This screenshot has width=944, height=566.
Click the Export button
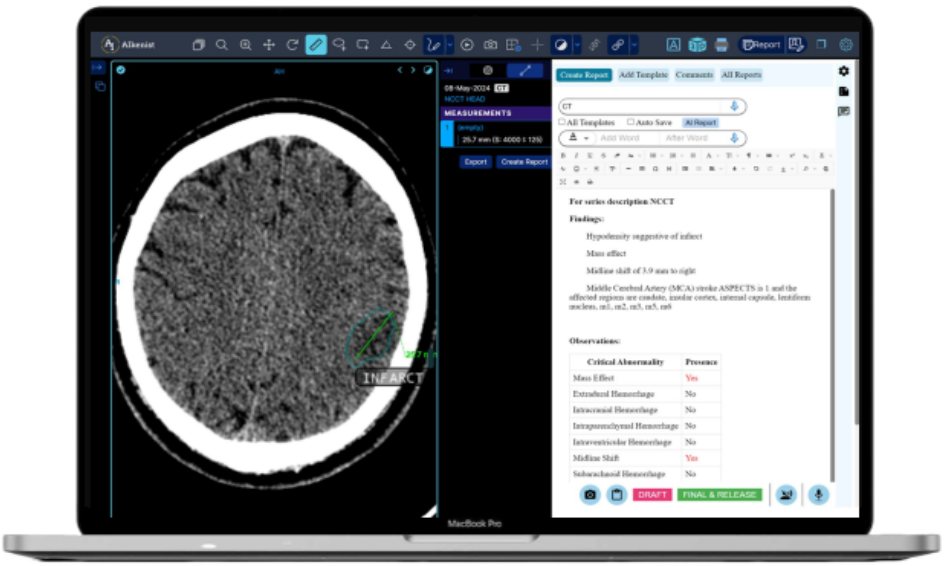(476, 162)
